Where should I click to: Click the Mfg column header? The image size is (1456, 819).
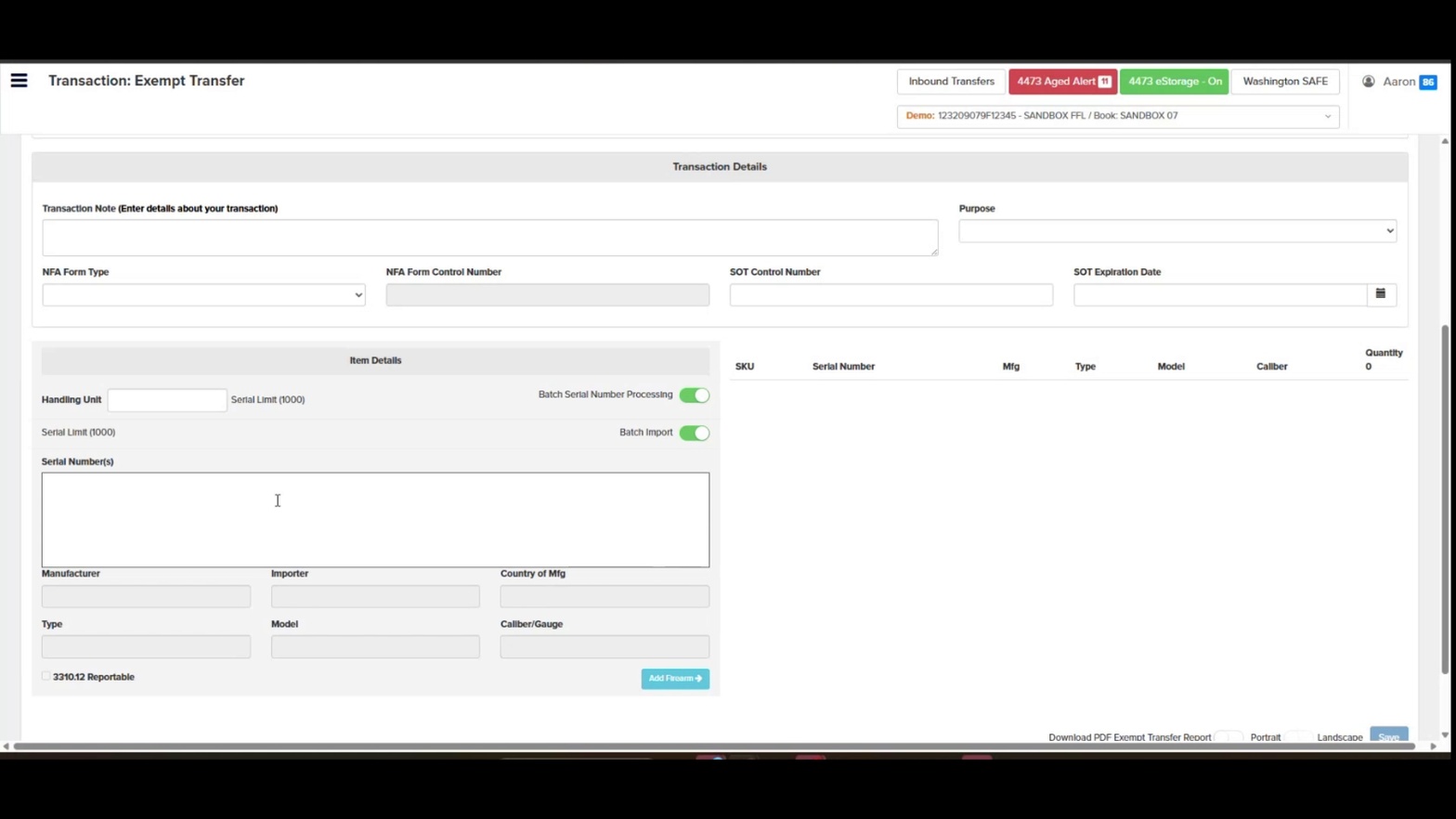click(x=1011, y=367)
